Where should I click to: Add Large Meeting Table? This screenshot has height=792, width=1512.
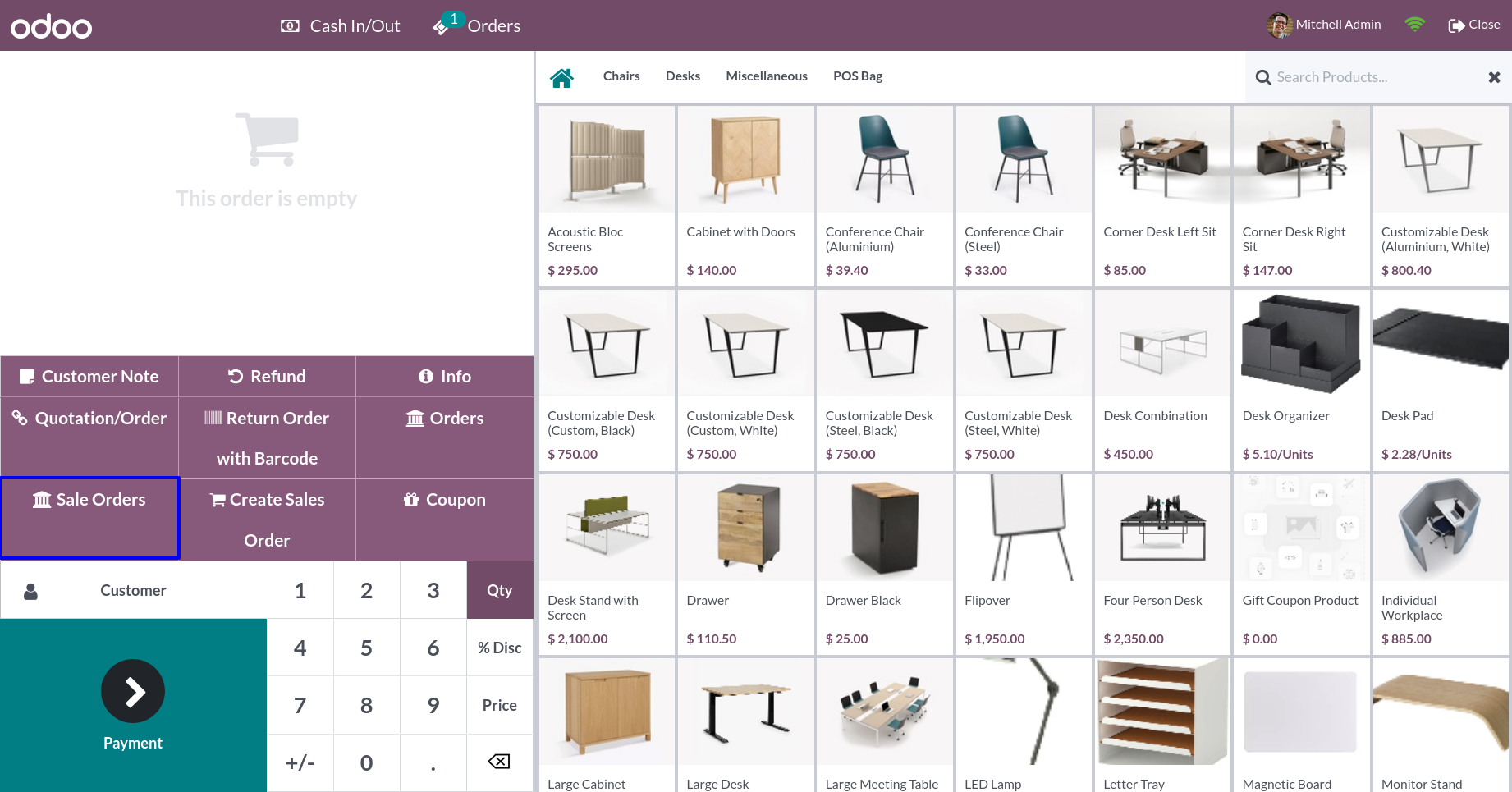[x=885, y=725]
